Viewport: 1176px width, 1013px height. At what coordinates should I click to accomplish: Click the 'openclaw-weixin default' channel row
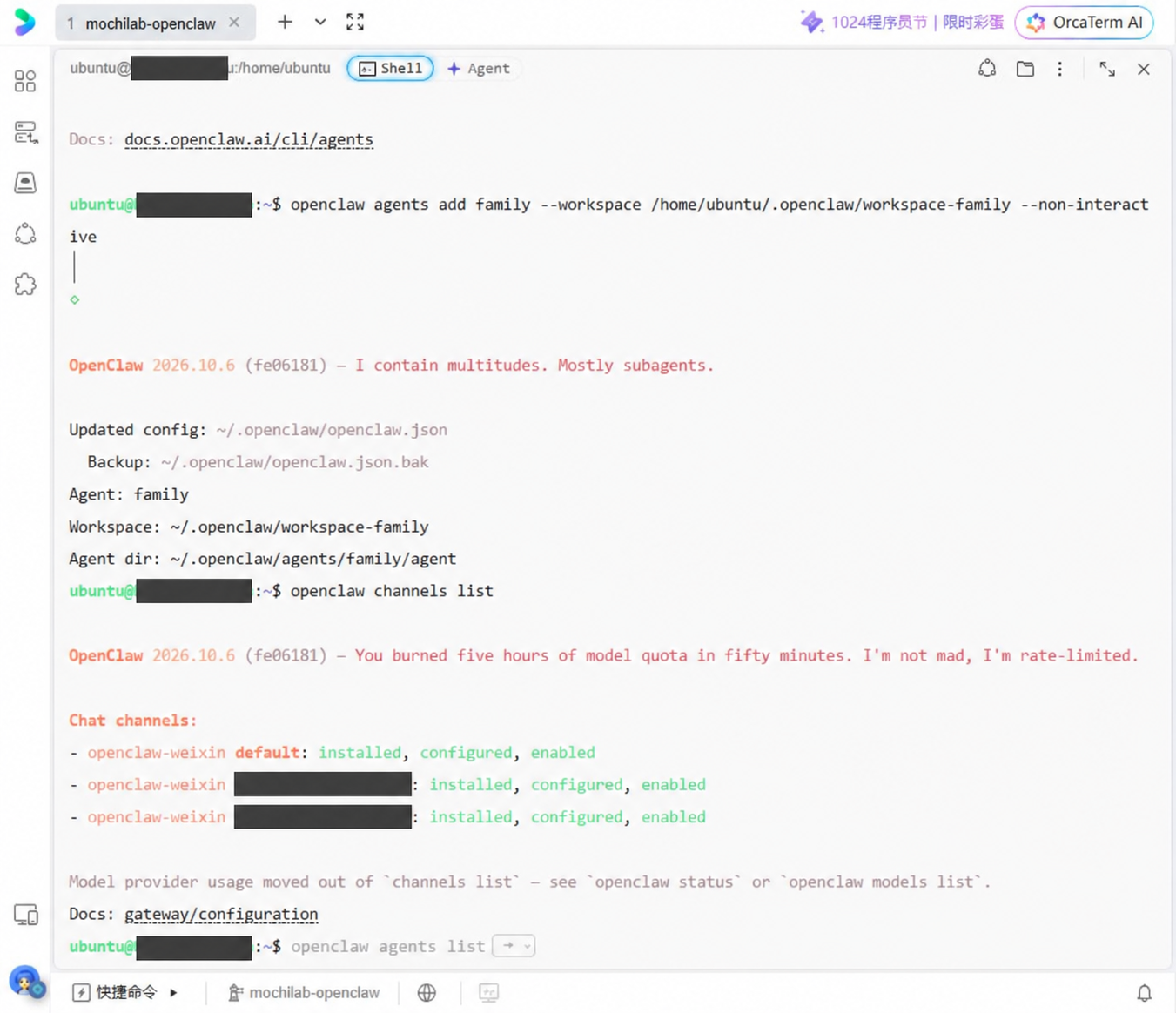click(333, 753)
